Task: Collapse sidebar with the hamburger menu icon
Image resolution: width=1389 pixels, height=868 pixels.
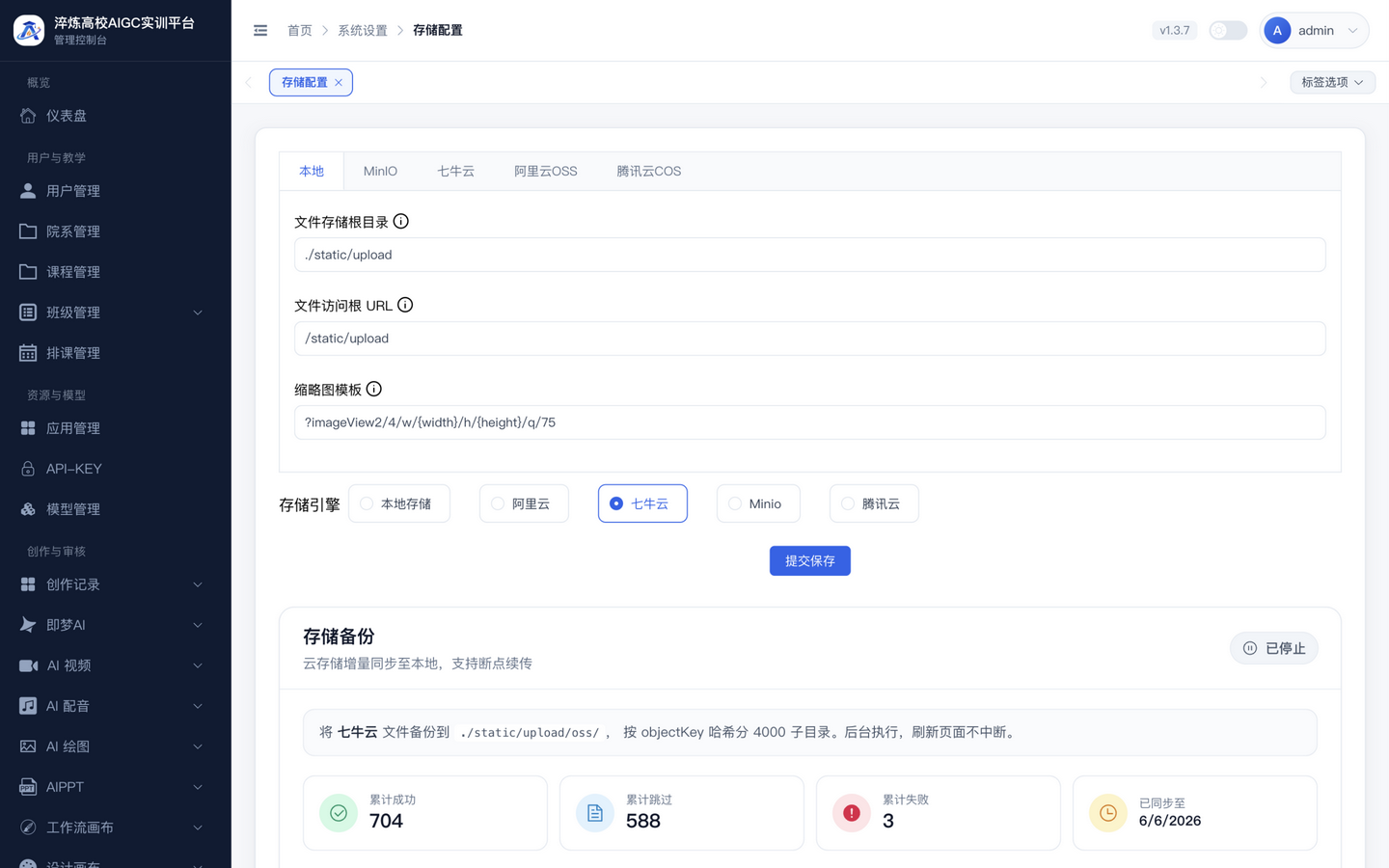Action: tap(260, 31)
